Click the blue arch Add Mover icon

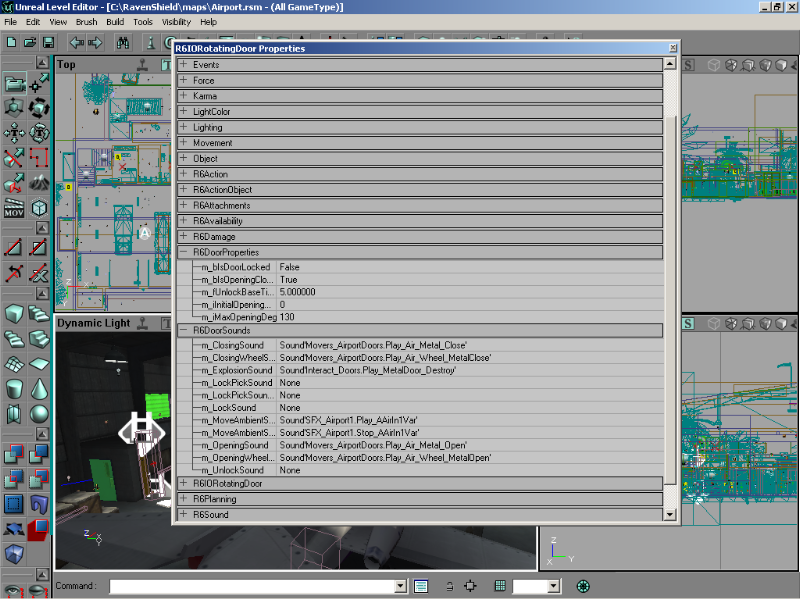[x=39, y=504]
